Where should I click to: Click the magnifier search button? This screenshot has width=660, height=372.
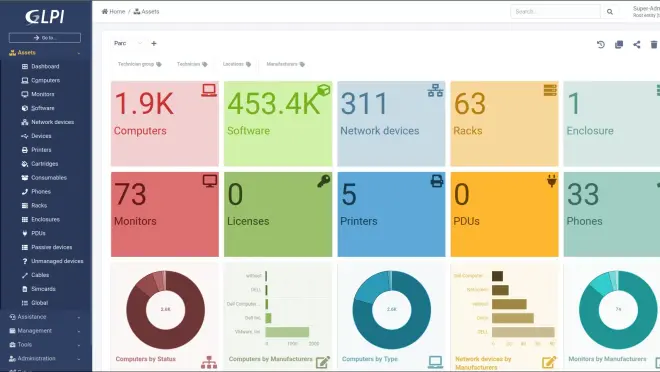point(609,12)
